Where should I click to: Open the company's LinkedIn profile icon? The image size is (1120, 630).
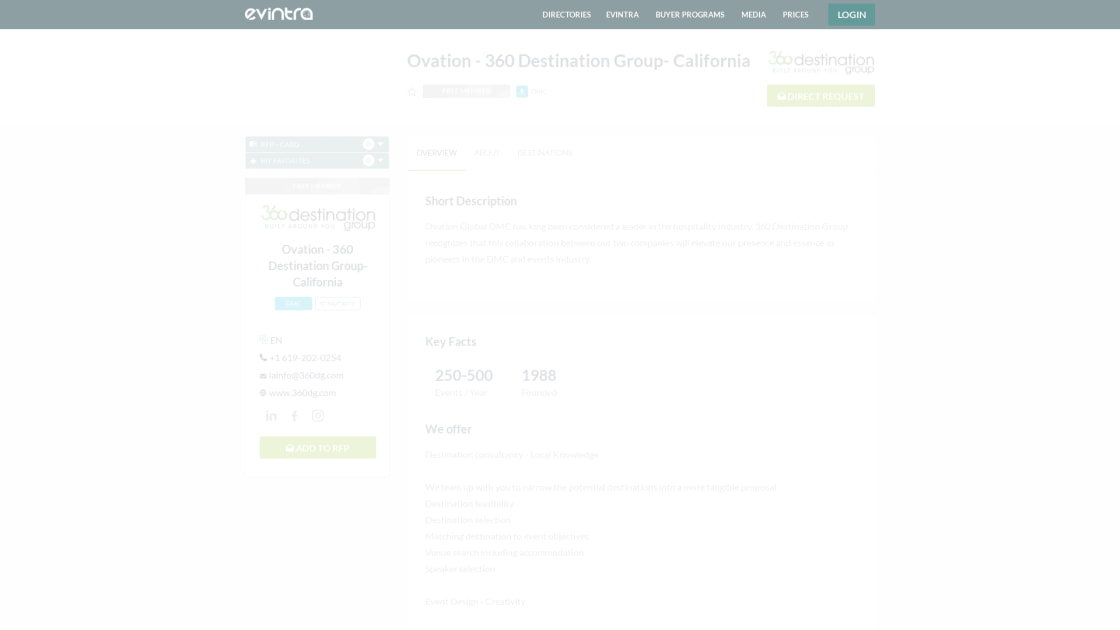270,416
